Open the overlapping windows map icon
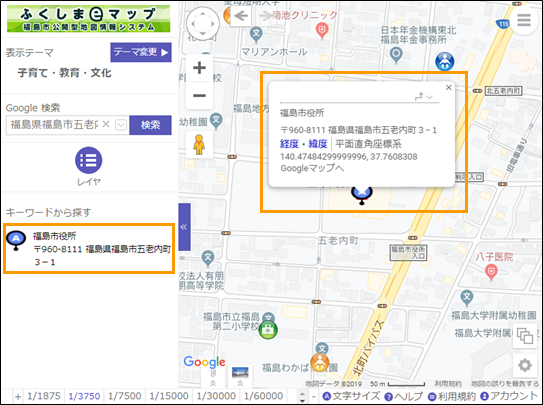The height and width of the screenshot is (405, 543). (525, 336)
